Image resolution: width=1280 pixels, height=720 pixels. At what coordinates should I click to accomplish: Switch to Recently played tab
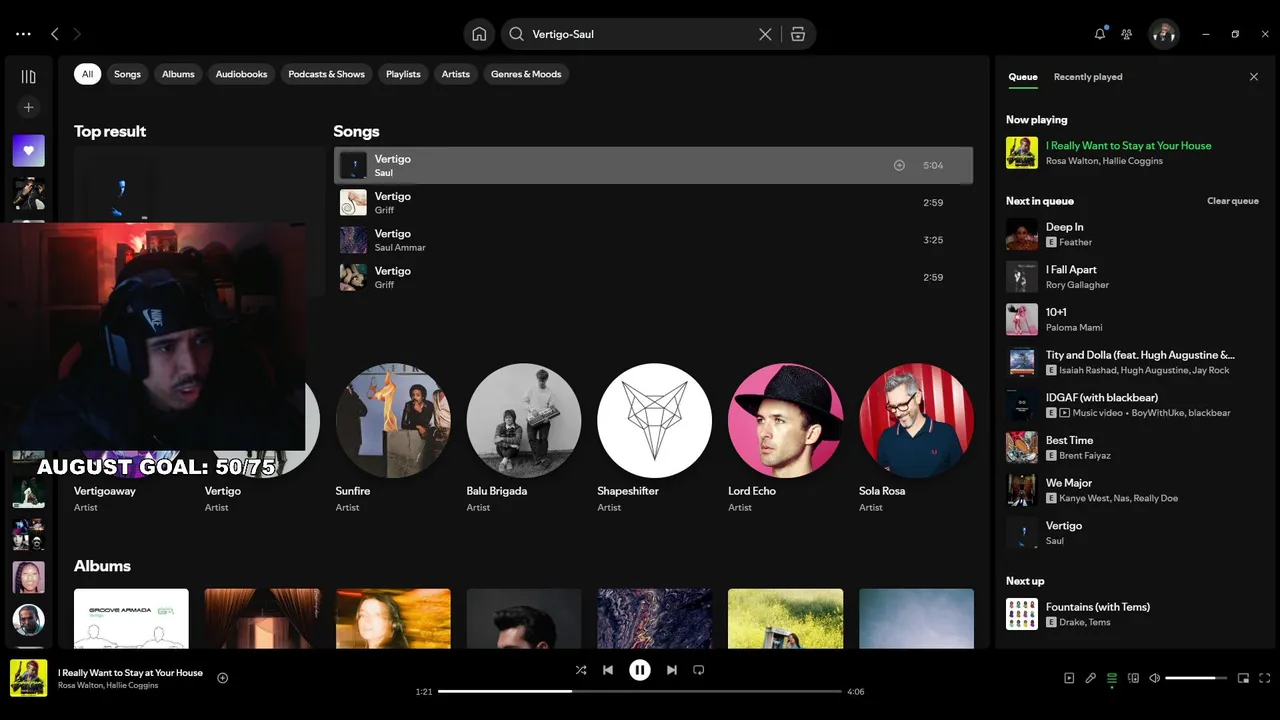pos(1088,77)
